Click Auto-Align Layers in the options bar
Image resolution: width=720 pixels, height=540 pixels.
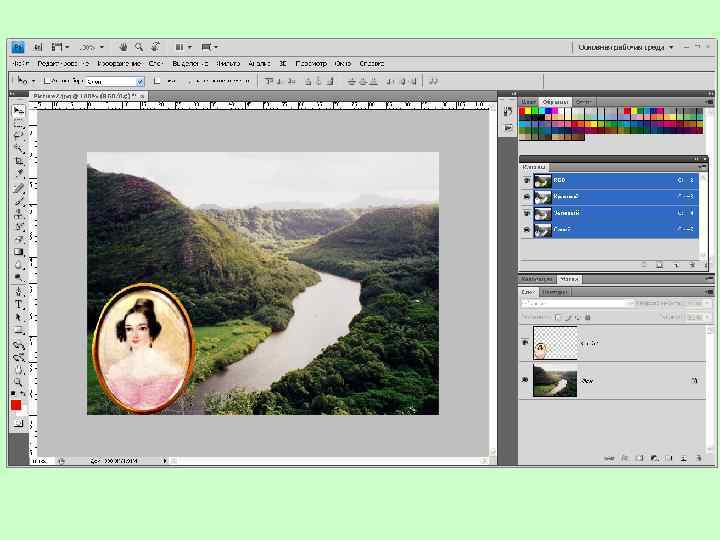(433, 81)
